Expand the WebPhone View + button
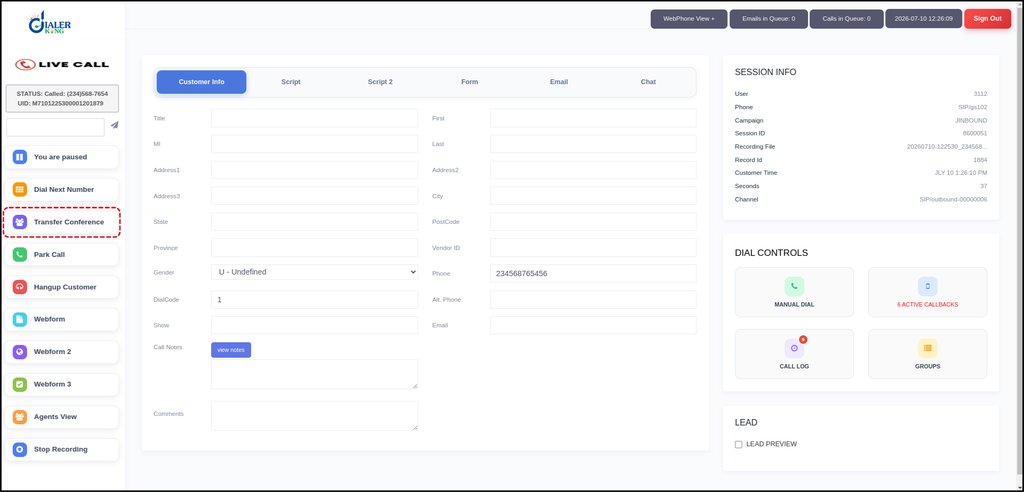Image resolution: width=1024 pixels, height=492 pixels. click(689, 19)
